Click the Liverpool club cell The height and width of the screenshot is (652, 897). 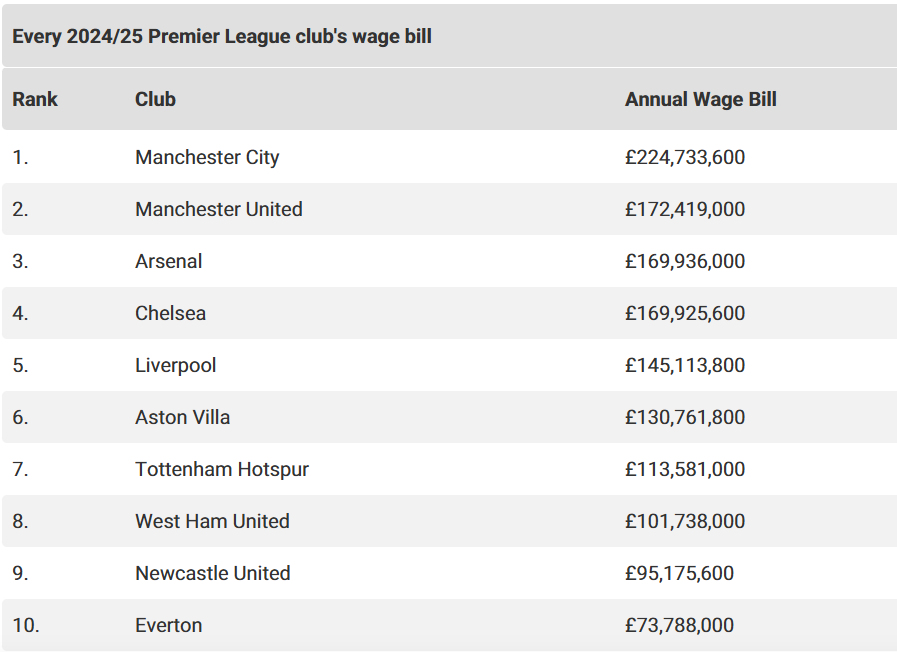[x=176, y=365]
